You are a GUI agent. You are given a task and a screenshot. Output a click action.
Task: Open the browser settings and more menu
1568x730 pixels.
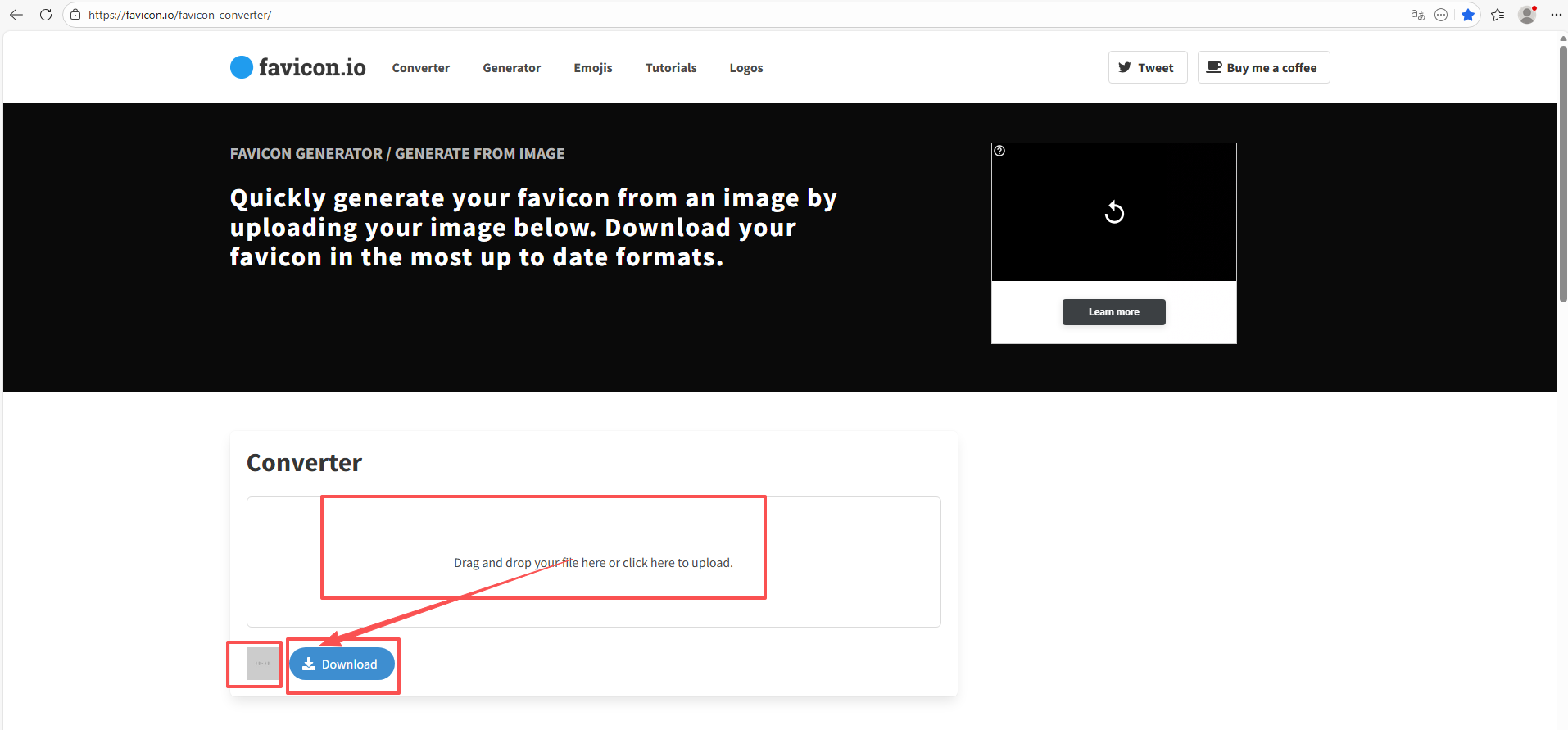tap(1556, 15)
